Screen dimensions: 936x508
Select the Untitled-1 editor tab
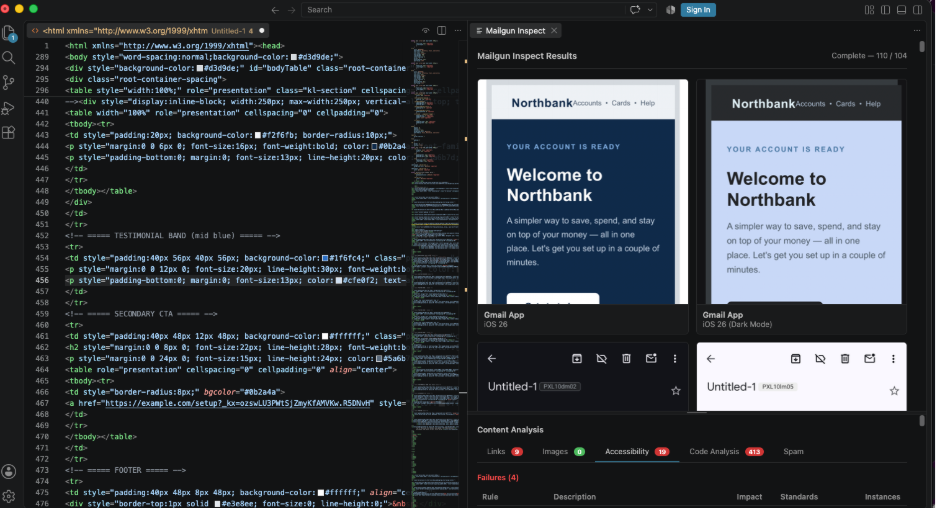point(148,31)
